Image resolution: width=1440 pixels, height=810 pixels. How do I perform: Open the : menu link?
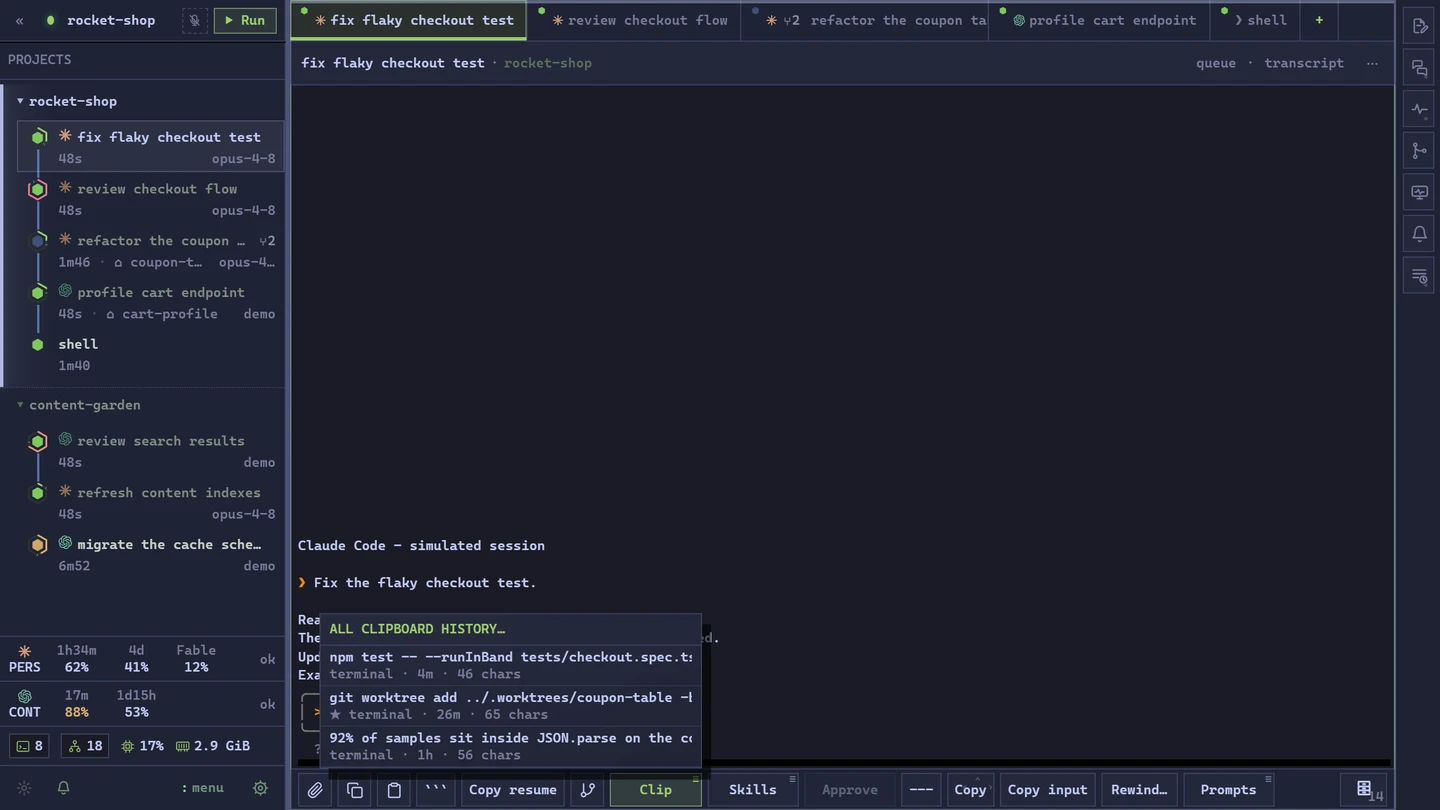coord(202,788)
